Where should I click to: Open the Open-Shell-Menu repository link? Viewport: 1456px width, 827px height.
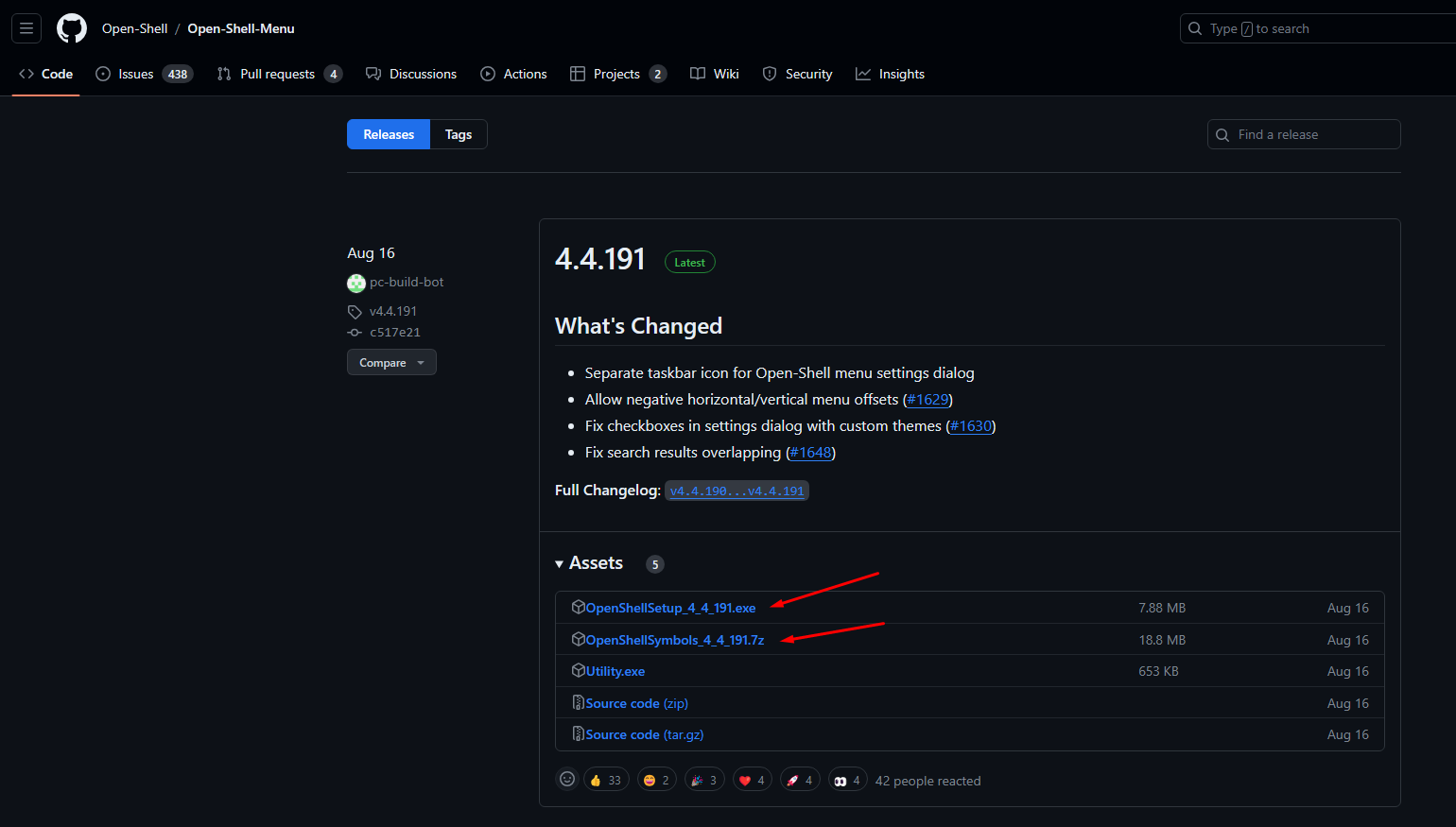[241, 28]
